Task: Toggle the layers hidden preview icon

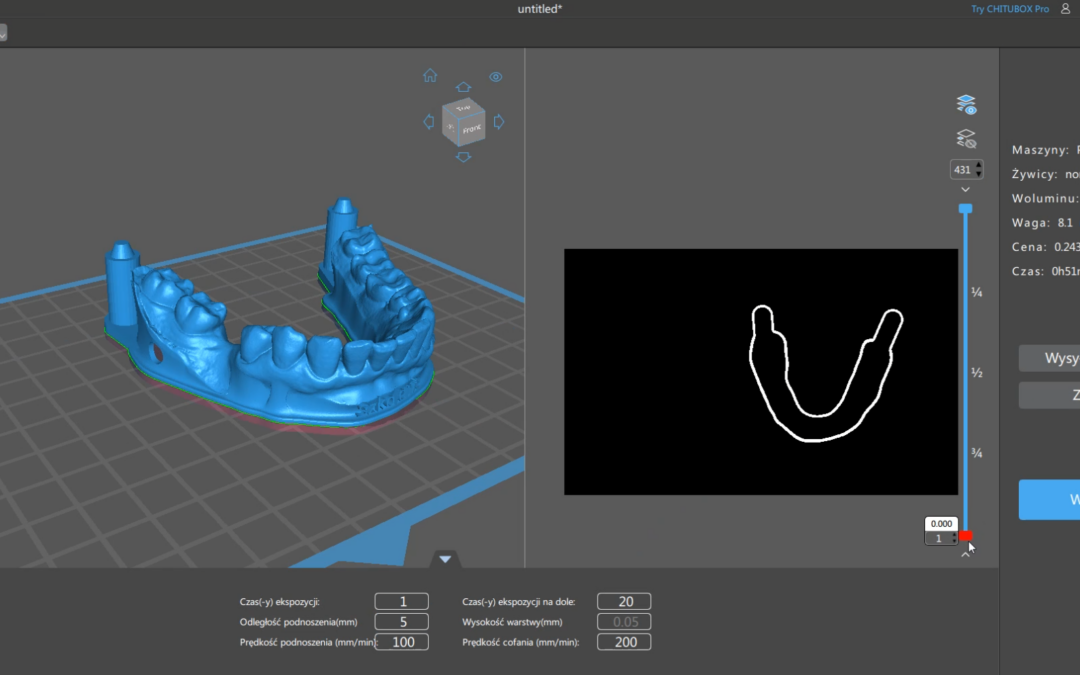Action: point(965,138)
